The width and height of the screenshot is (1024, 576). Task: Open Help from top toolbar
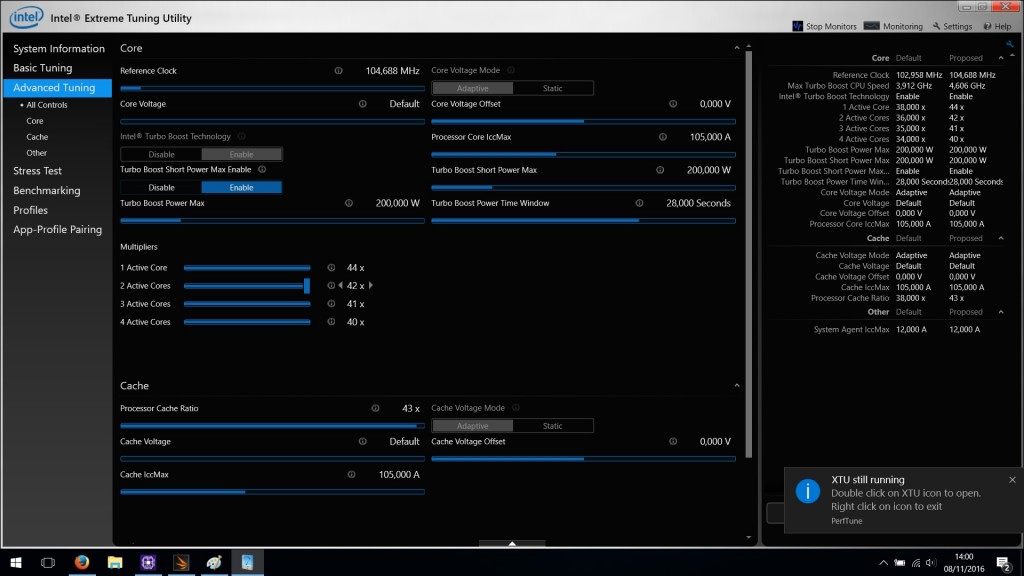pos(997,26)
